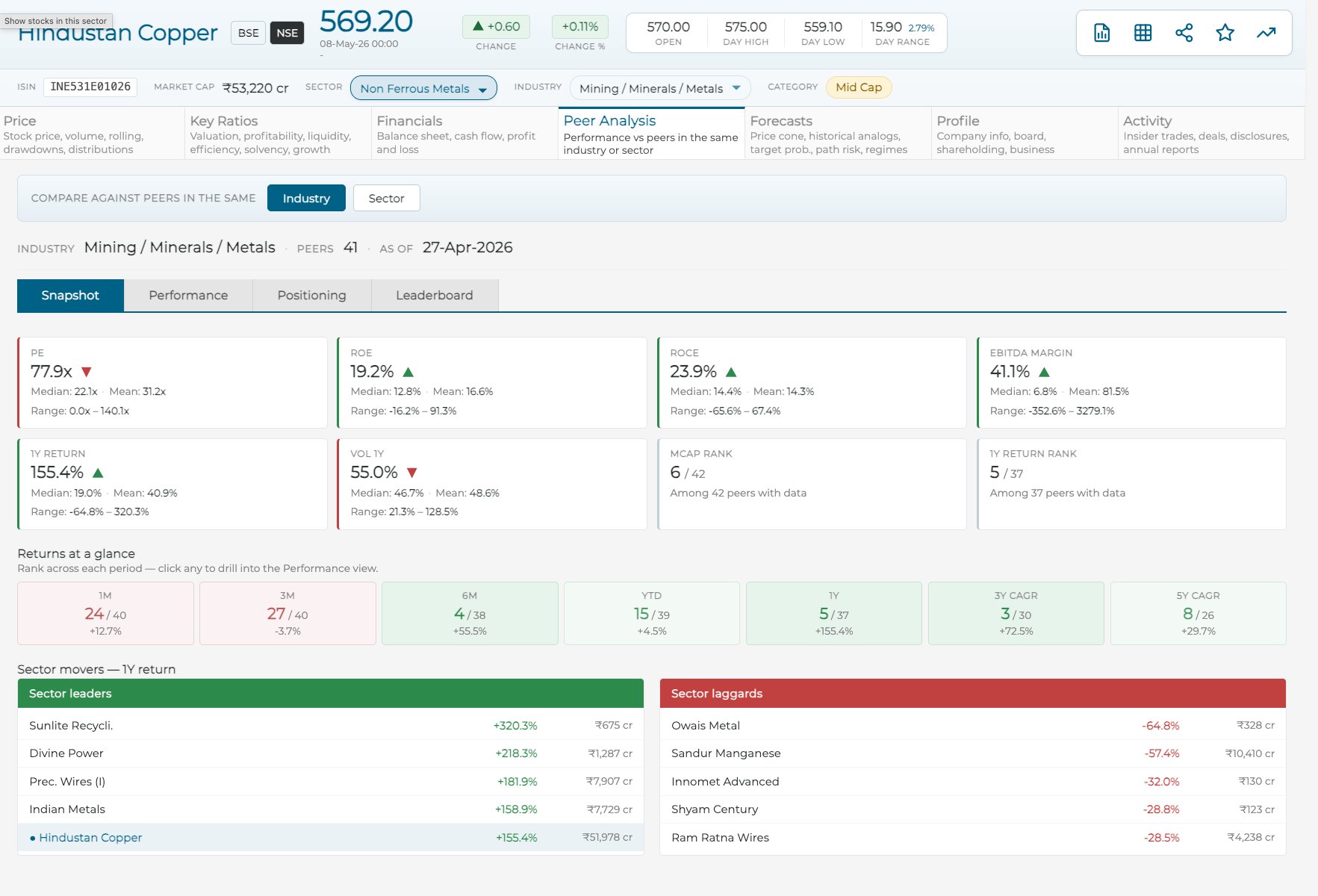Open the Forecasts tab
1318x896 pixels.
(x=839, y=134)
